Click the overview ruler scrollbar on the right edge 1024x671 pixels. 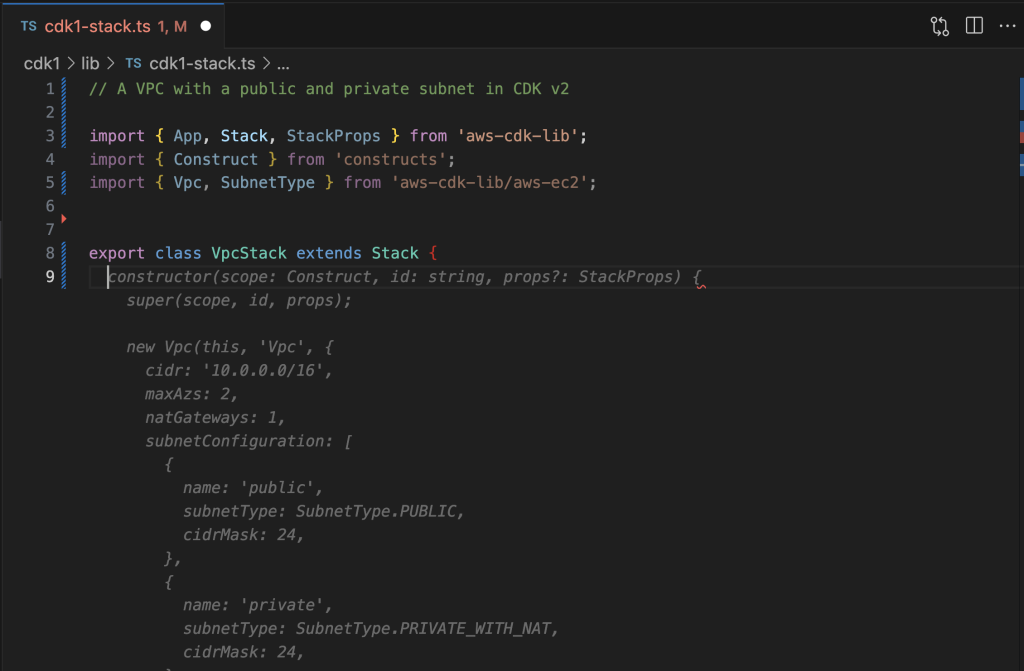(x=1021, y=372)
